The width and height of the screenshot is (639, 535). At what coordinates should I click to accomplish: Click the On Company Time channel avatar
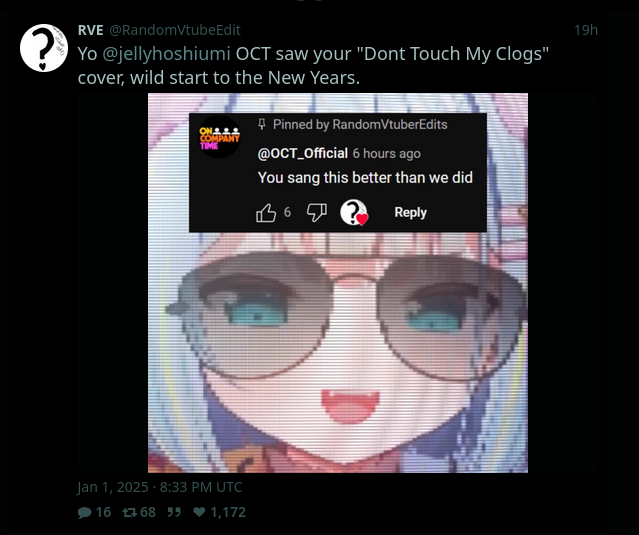click(x=220, y=137)
